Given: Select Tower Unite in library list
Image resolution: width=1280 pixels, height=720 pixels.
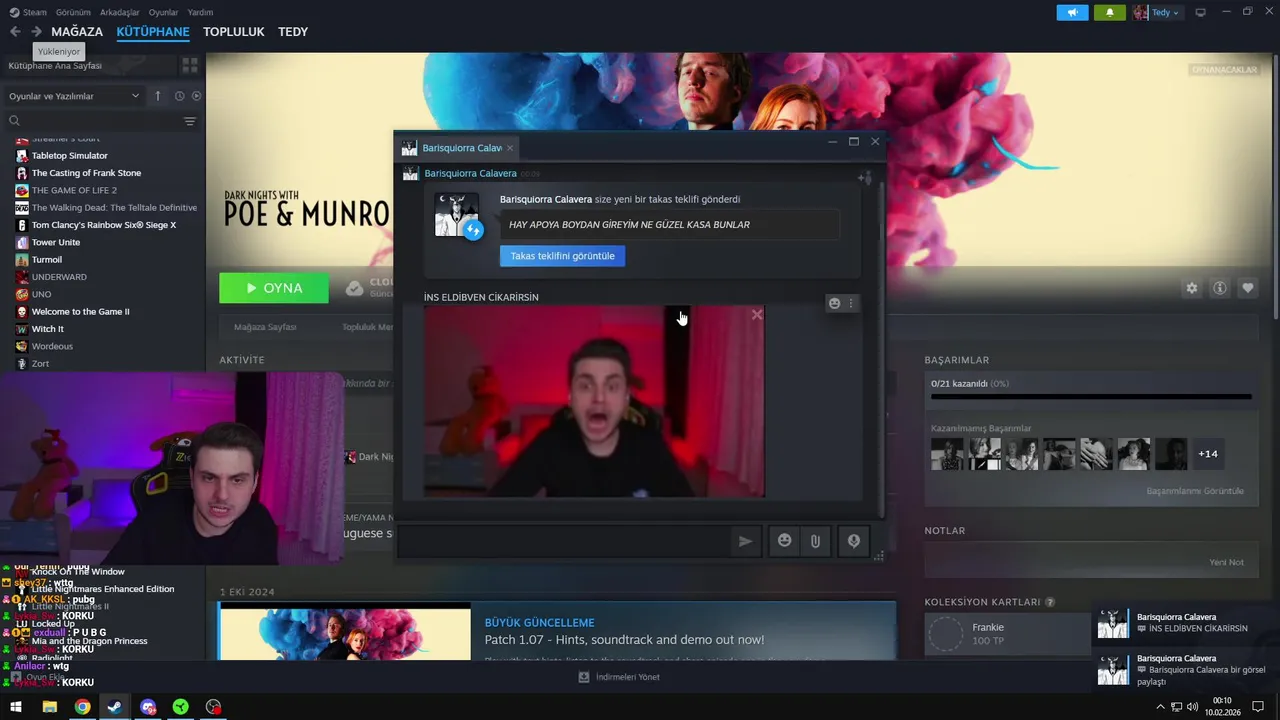Looking at the screenshot, I should [55, 242].
